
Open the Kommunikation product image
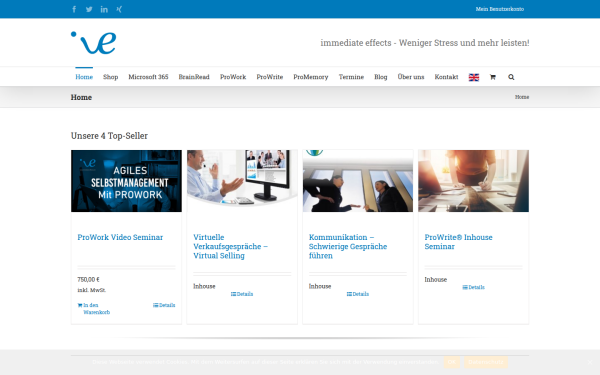pyautogui.click(x=358, y=181)
